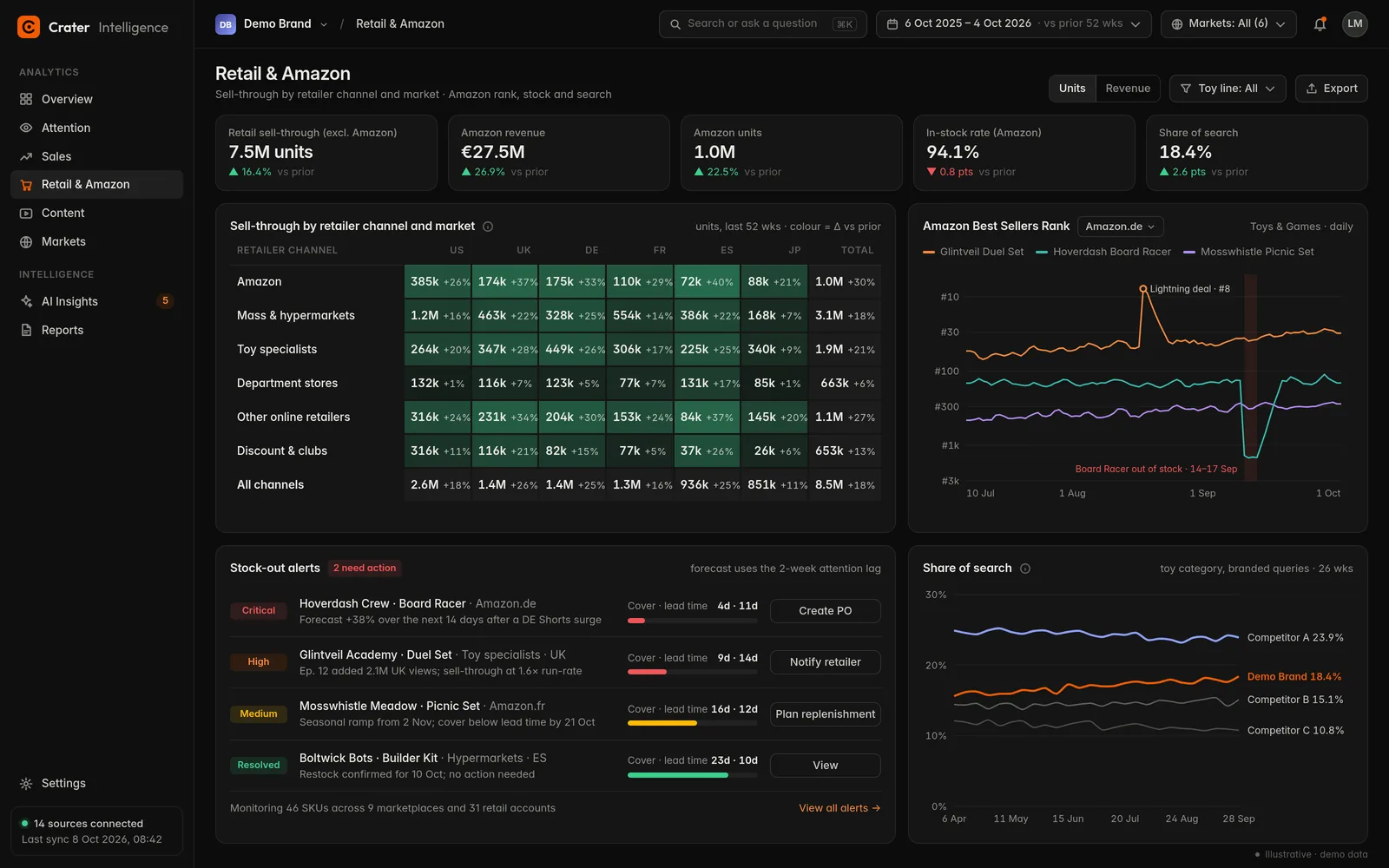Image resolution: width=1389 pixels, height=868 pixels.
Task: Change Amazon.de marketplace dropdown
Action: click(1120, 227)
